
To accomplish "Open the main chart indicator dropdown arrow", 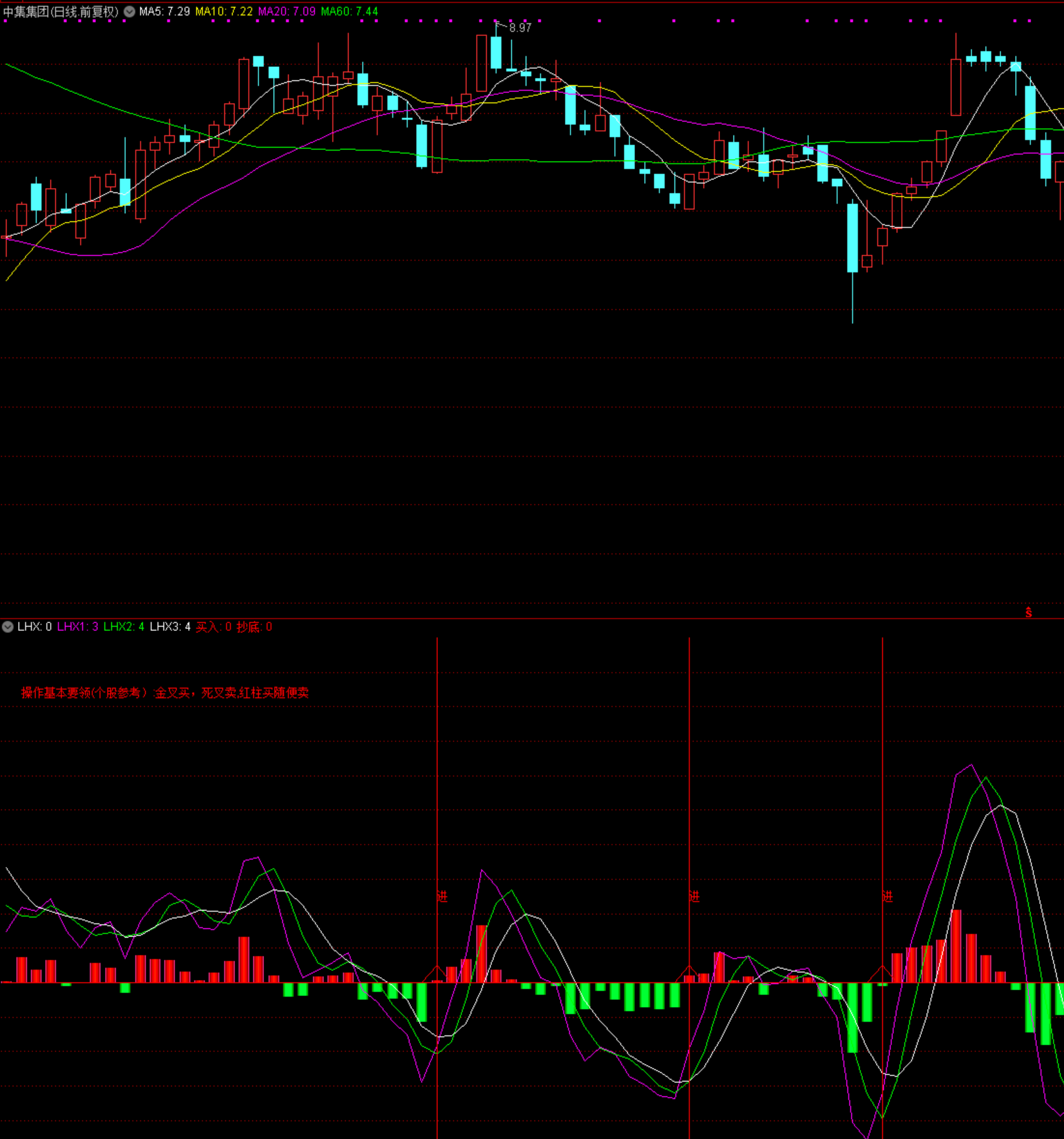I will tap(129, 12).
